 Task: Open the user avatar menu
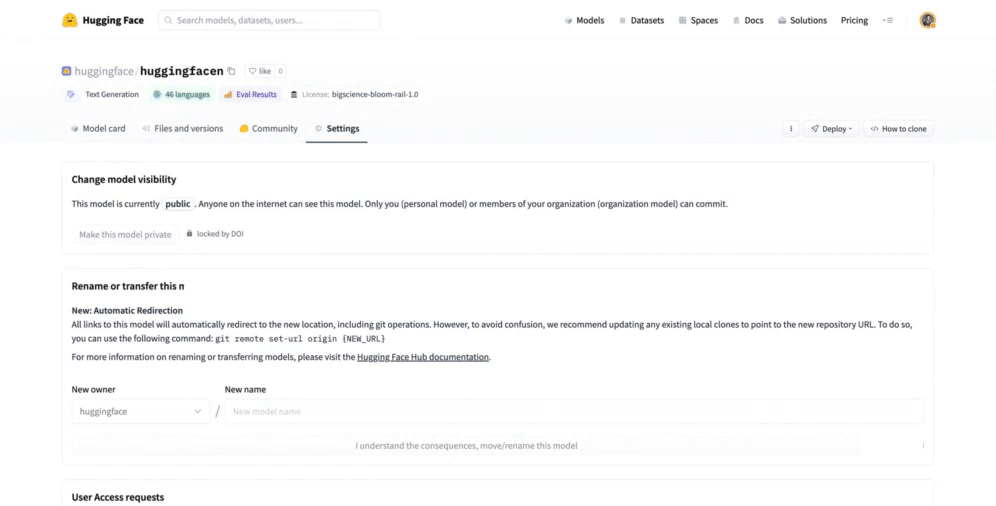927,20
